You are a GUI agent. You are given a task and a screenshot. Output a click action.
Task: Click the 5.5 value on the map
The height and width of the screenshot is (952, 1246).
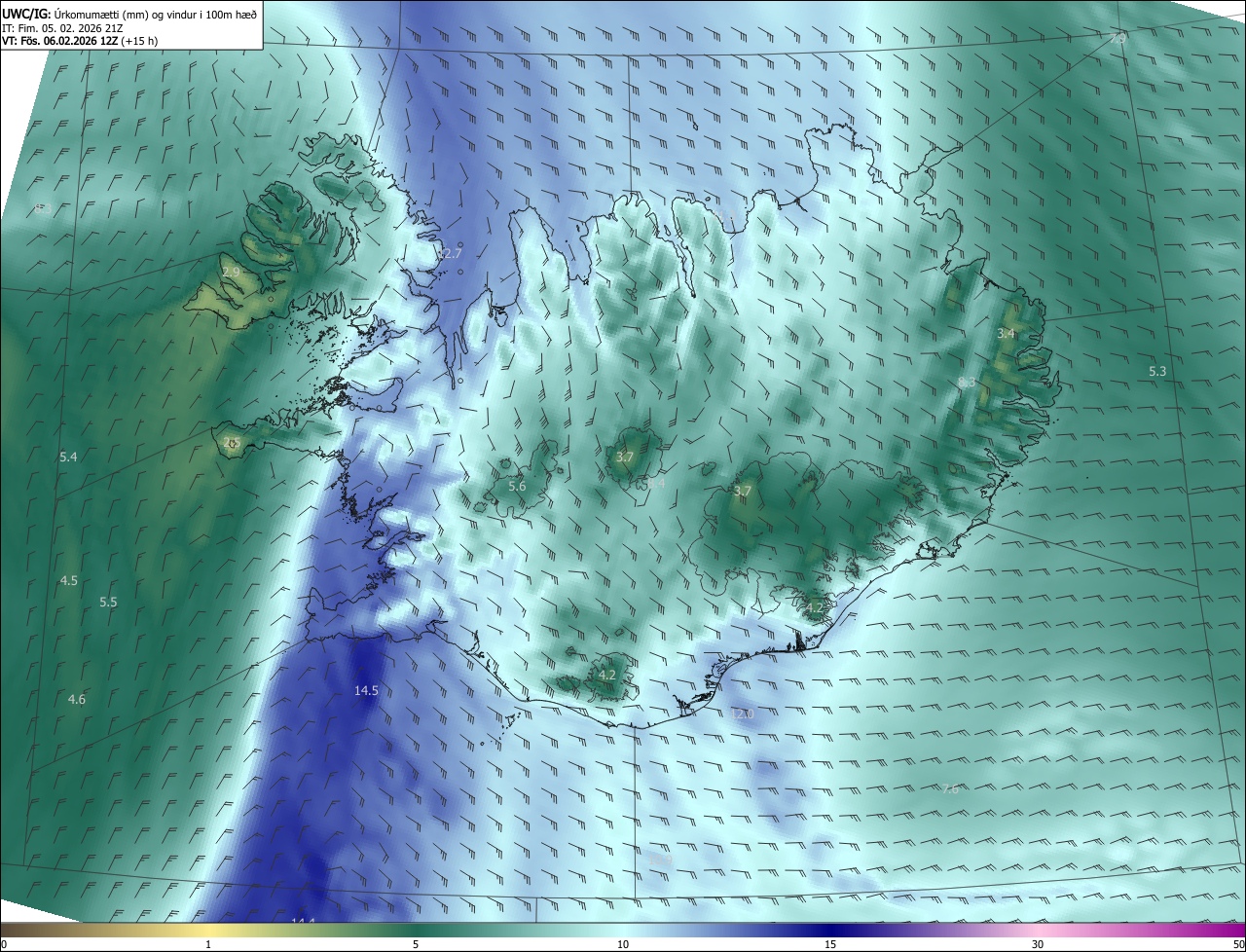(108, 603)
